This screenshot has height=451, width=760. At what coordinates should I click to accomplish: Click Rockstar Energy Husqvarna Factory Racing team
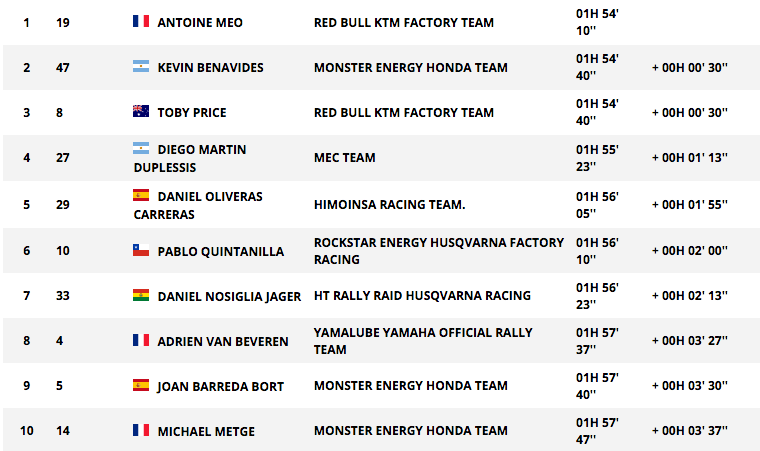pos(439,251)
